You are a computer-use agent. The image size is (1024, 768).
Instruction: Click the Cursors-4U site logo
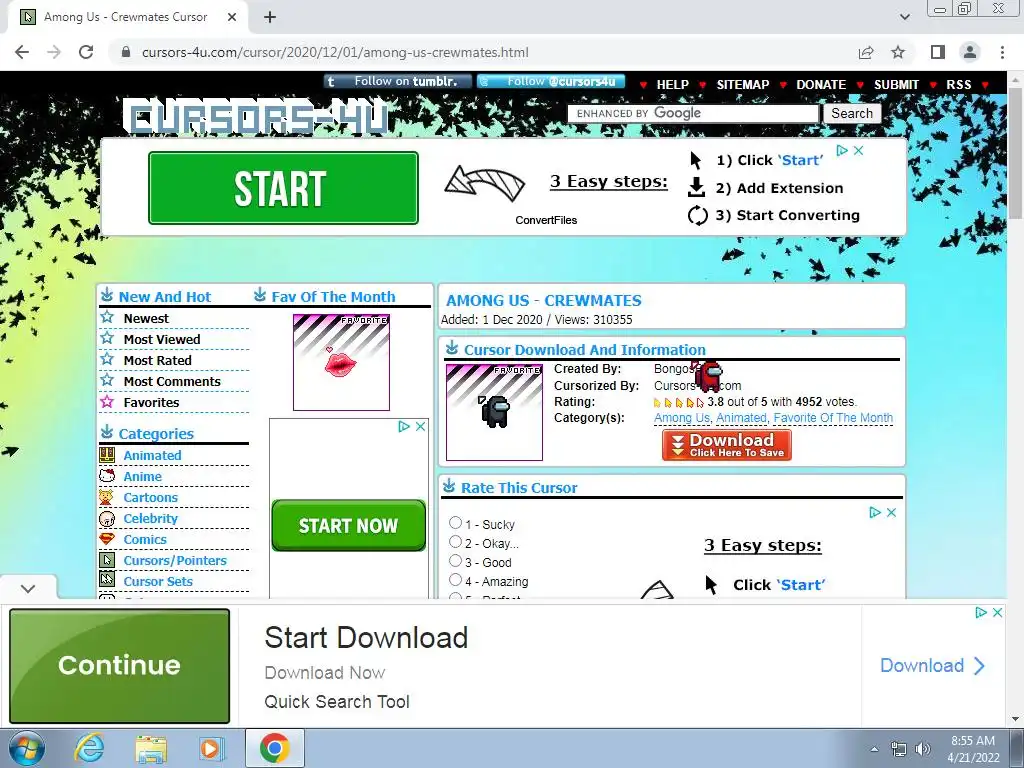tap(255, 117)
